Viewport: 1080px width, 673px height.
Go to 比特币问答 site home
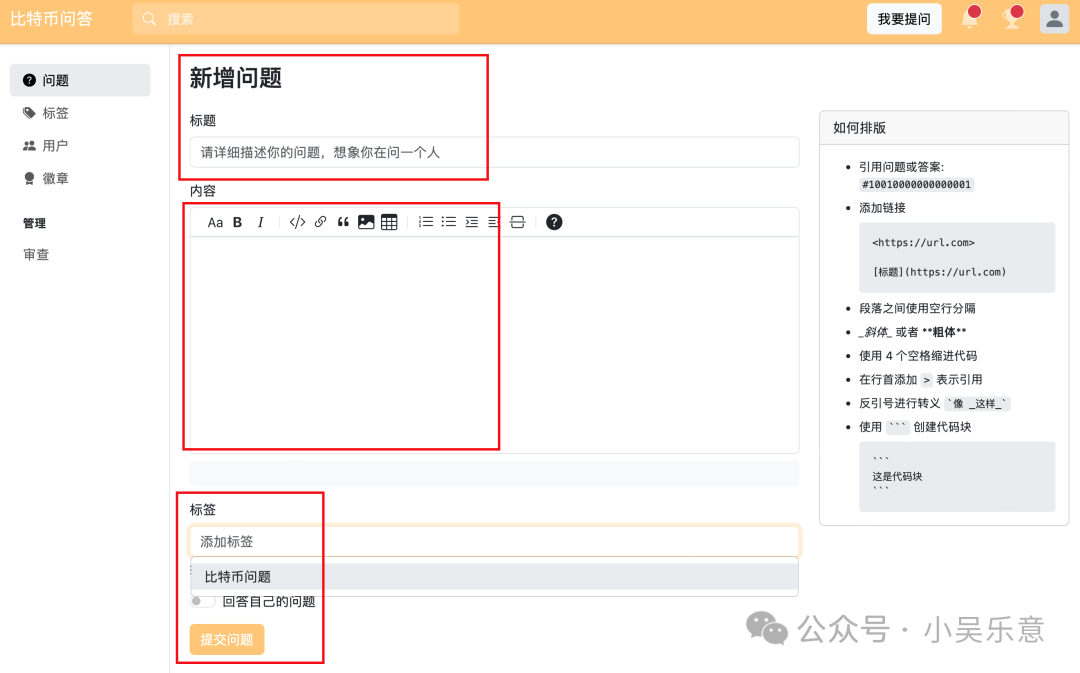coord(51,19)
